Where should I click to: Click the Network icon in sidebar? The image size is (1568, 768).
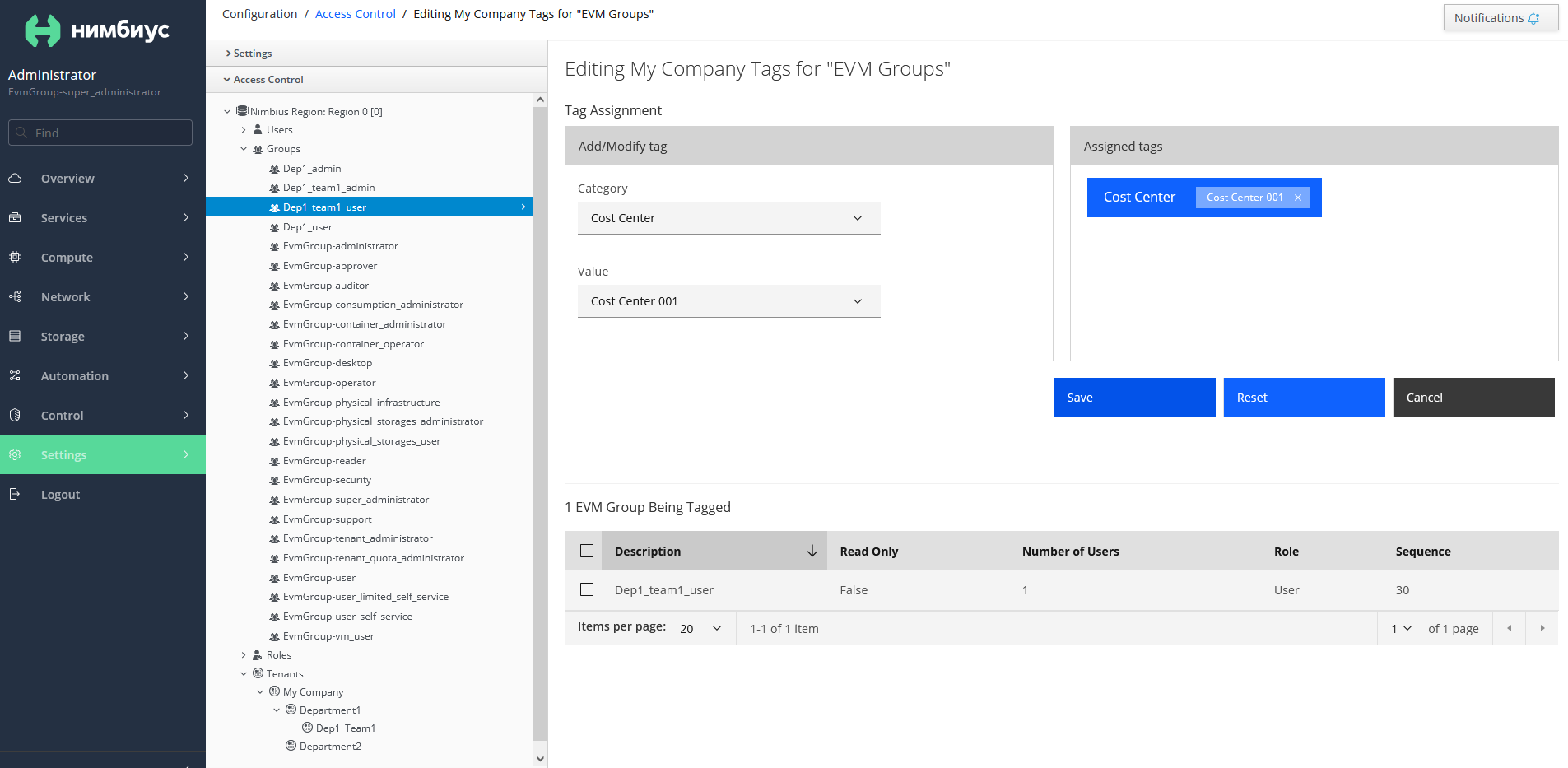[x=15, y=296]
